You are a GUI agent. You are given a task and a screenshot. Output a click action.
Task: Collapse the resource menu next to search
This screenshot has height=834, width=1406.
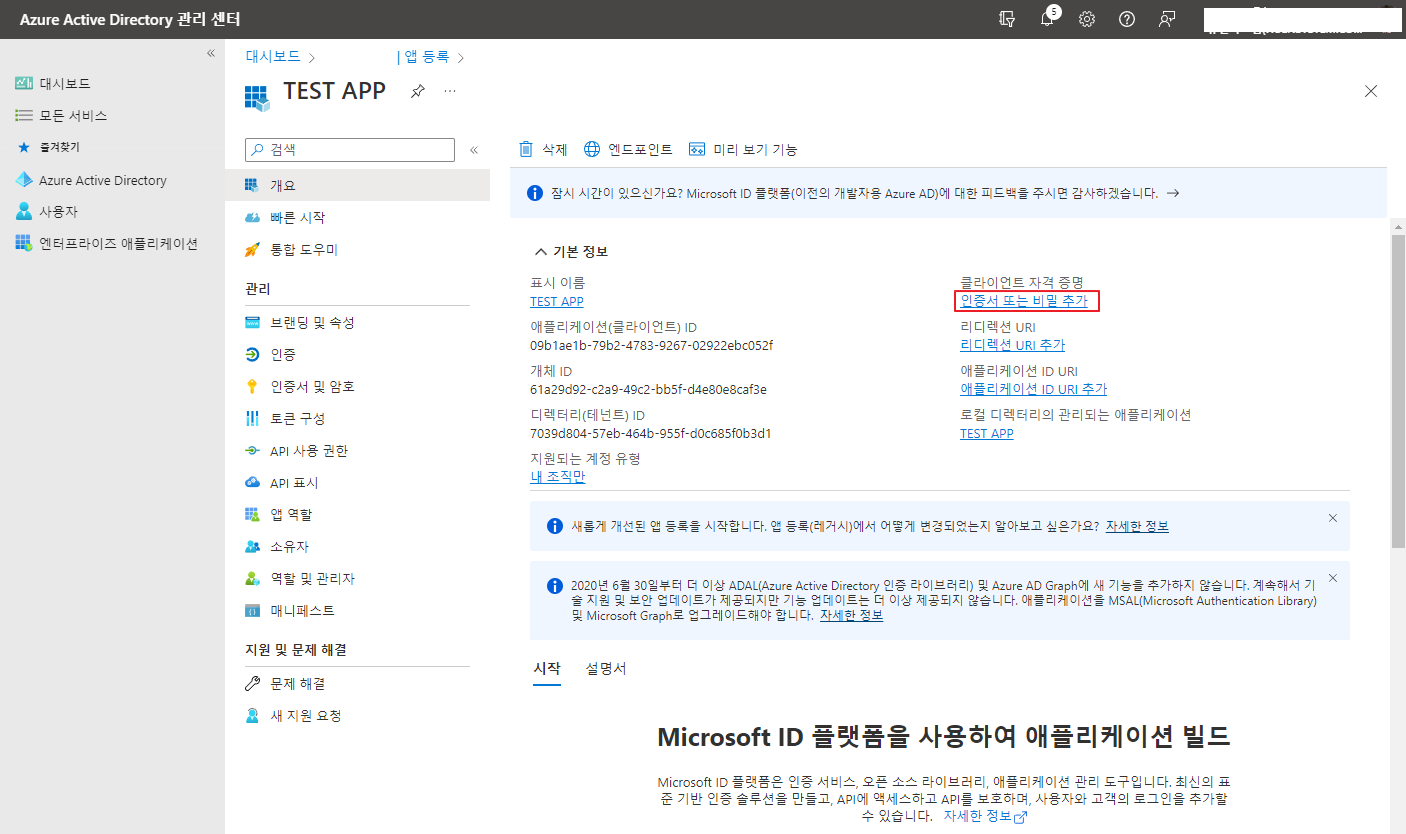point(474,150)
